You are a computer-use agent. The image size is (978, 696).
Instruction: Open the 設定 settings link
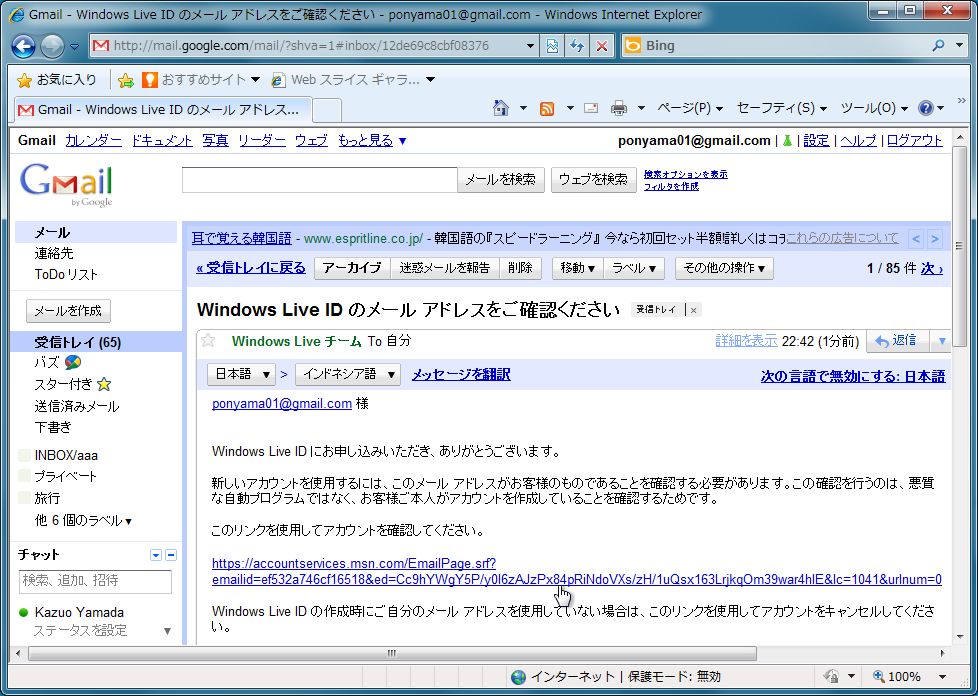tap(816, 141)
